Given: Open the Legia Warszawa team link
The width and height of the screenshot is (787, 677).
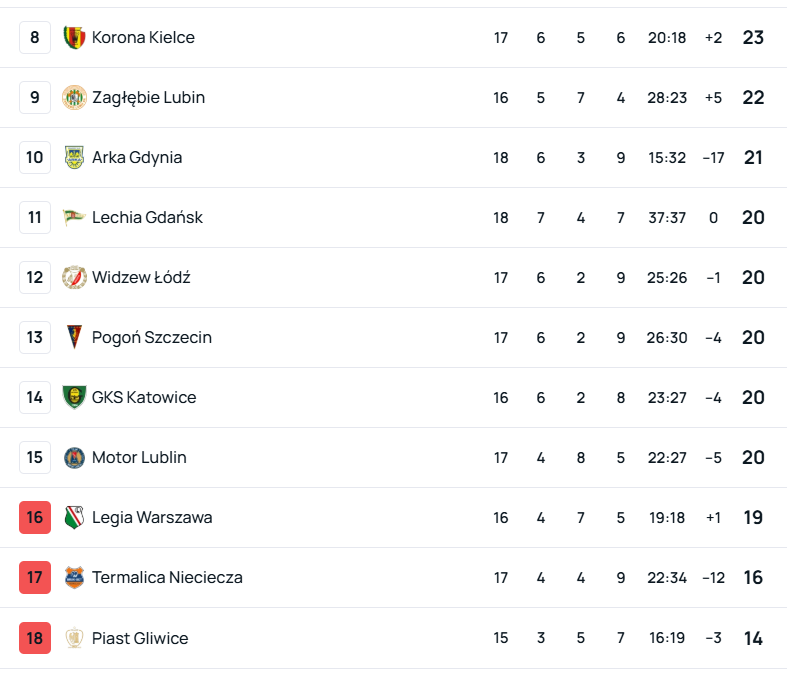Looking at the screenshot, I should [x=152, y=518].
